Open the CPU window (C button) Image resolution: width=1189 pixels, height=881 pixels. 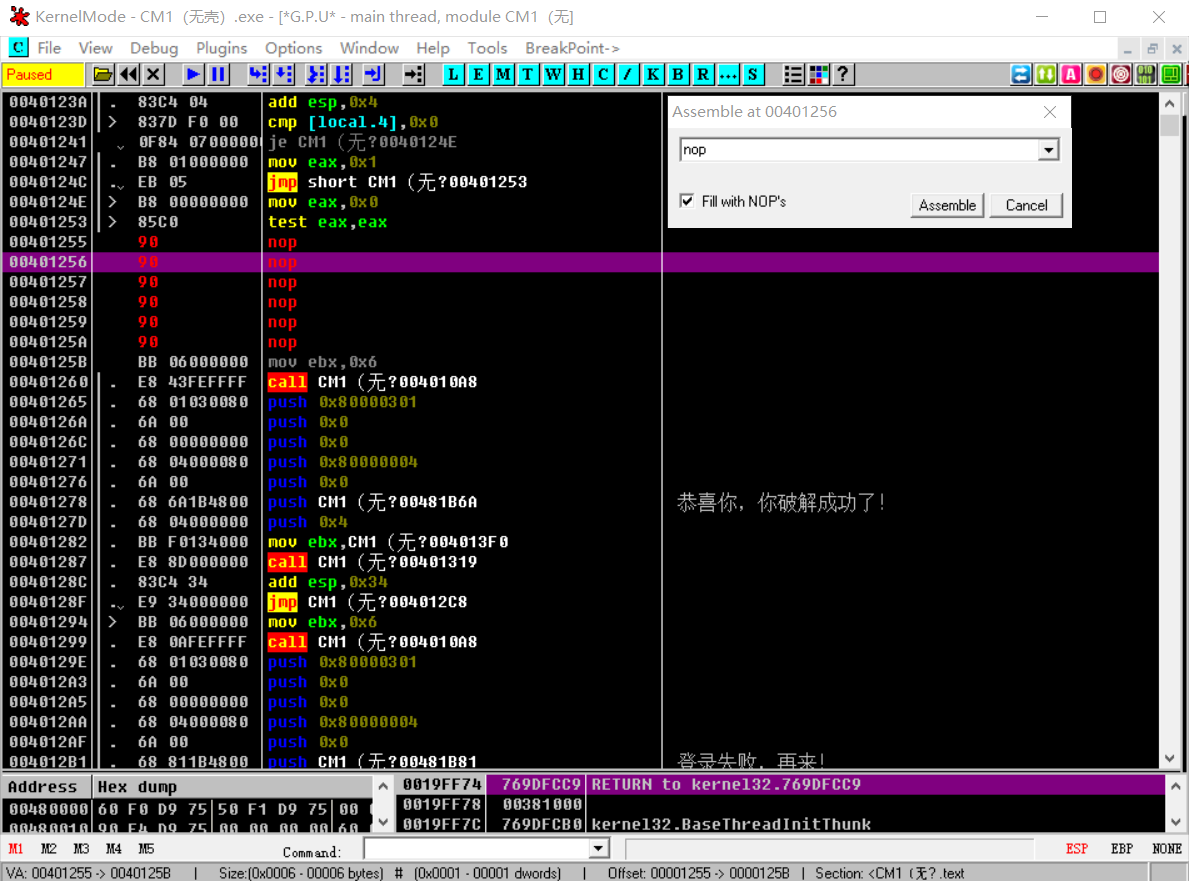603,74
